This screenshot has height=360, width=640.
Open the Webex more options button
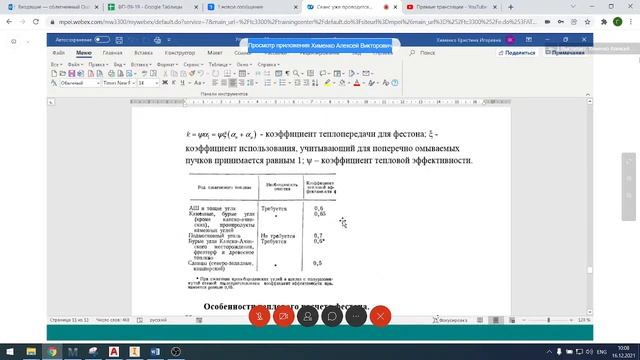pyautogui.click(x=356, y=316)
